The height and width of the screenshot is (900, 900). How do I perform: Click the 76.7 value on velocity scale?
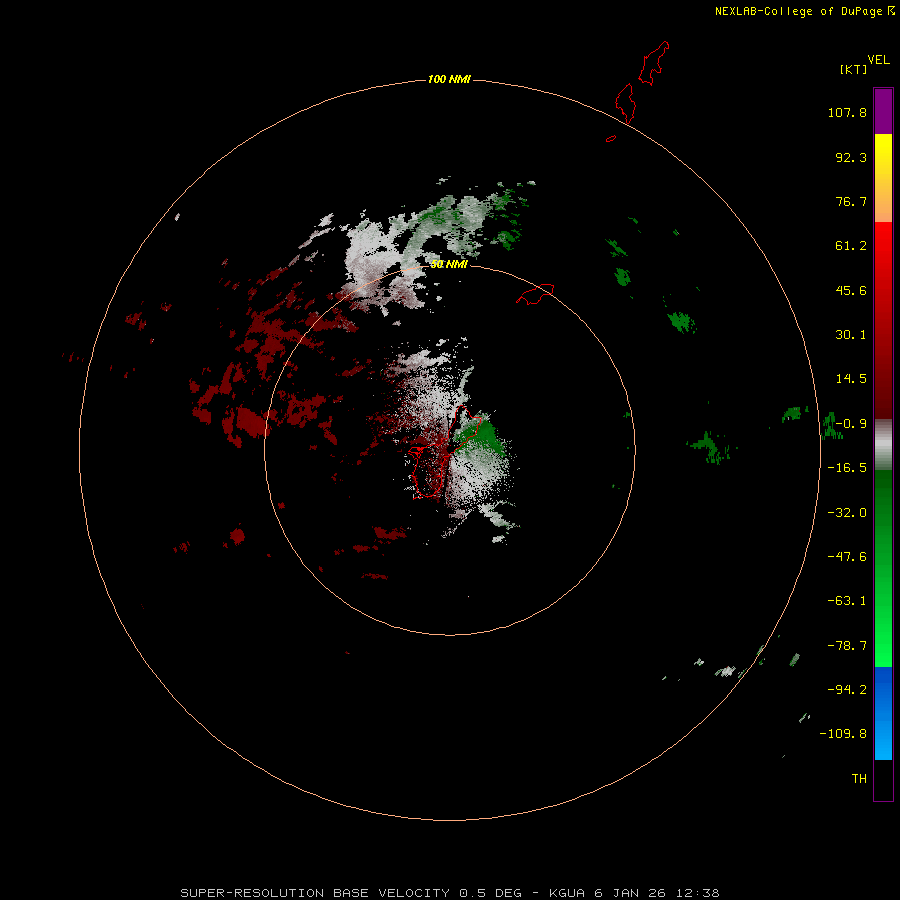click(x=851, y=201)
